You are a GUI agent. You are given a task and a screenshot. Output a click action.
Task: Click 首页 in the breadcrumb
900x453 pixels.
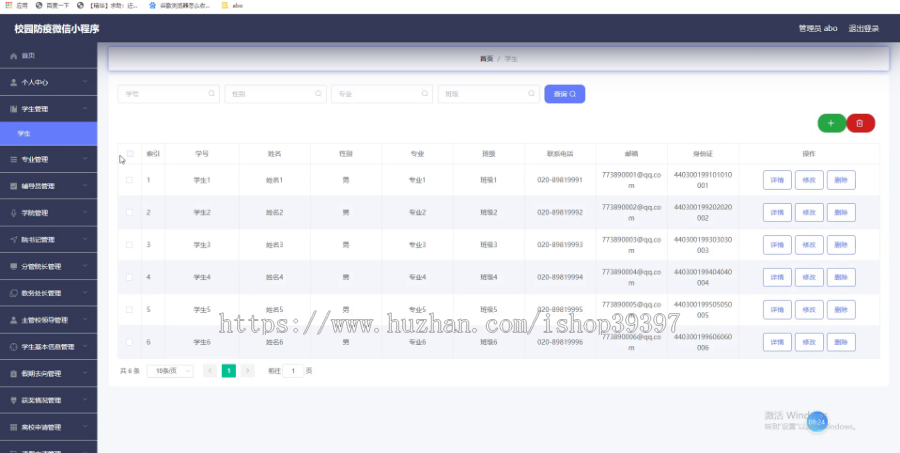(487, 59)
